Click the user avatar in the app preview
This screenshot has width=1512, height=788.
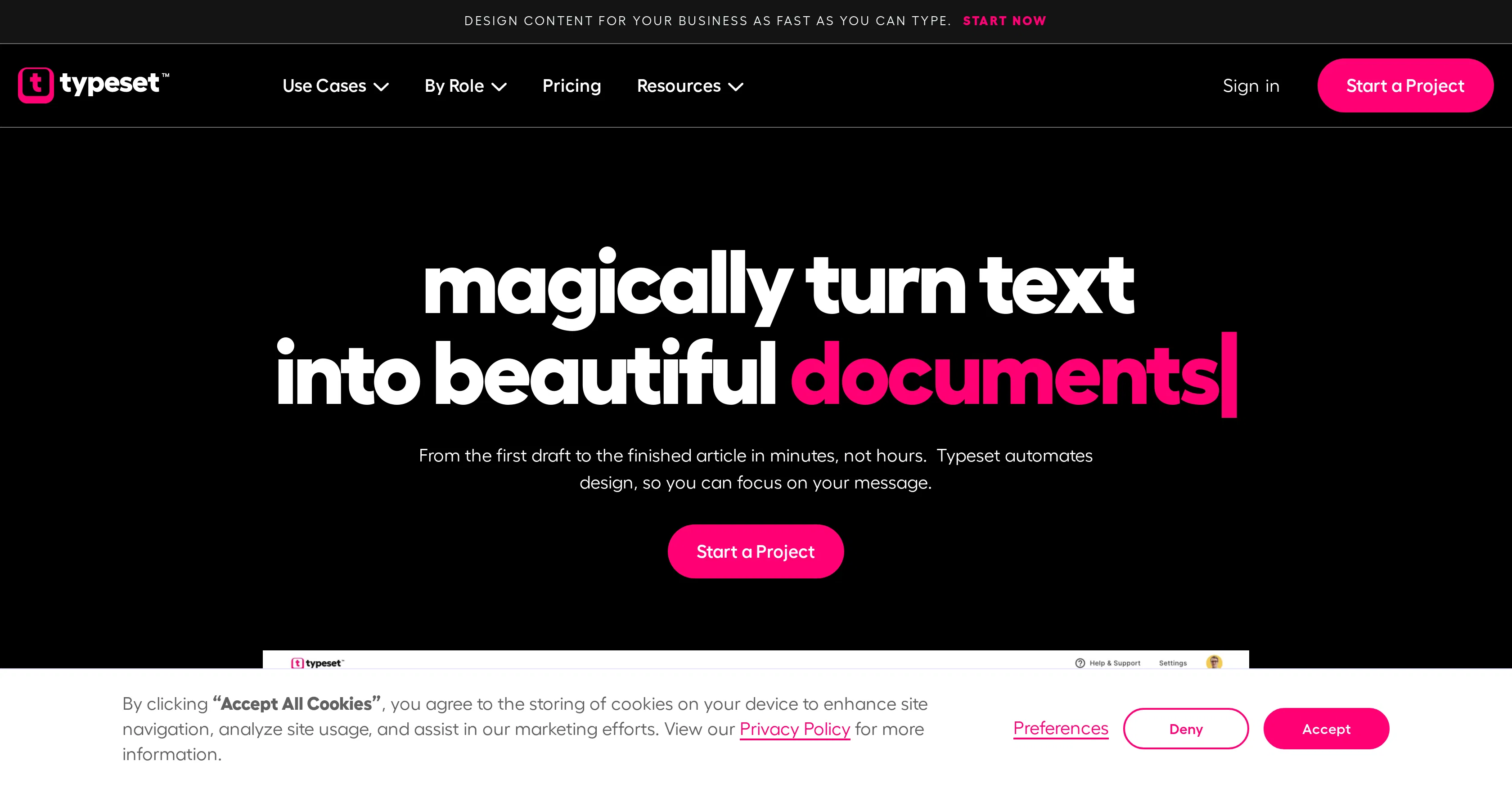(1215, 663)
